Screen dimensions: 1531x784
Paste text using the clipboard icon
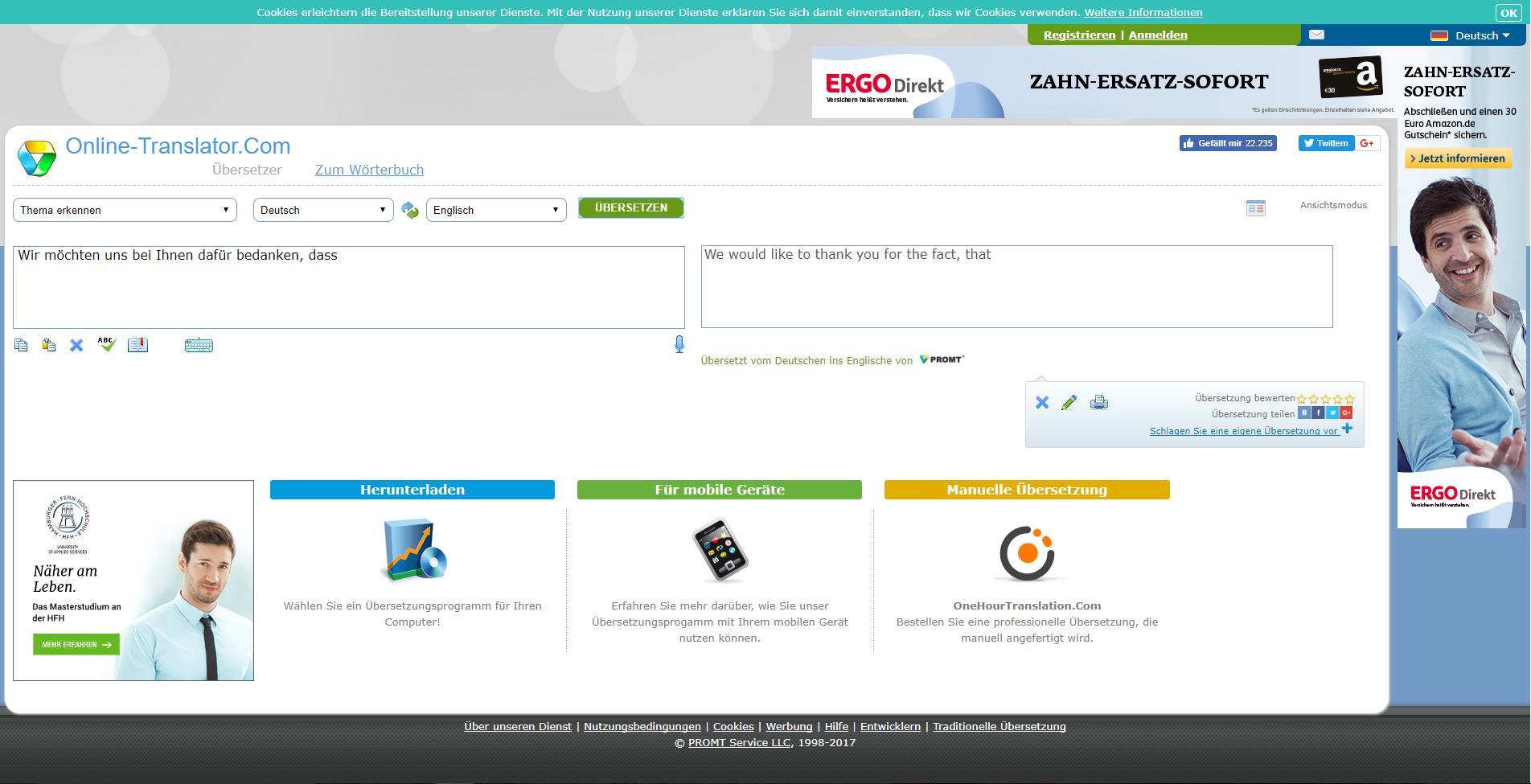click(49, 345)
